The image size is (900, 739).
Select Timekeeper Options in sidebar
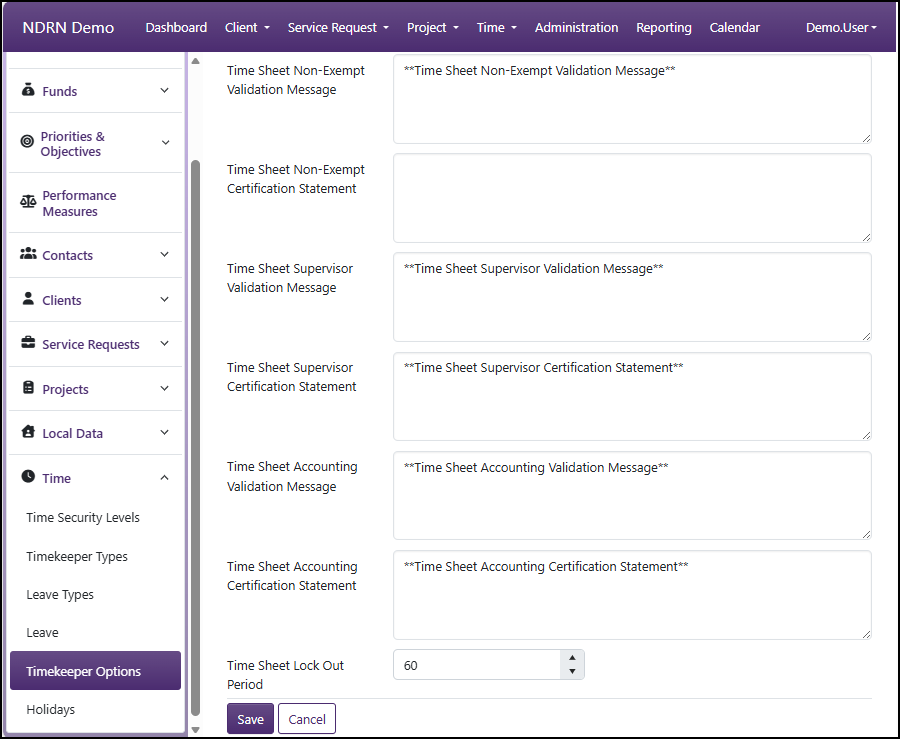click(x=95, y=671)
